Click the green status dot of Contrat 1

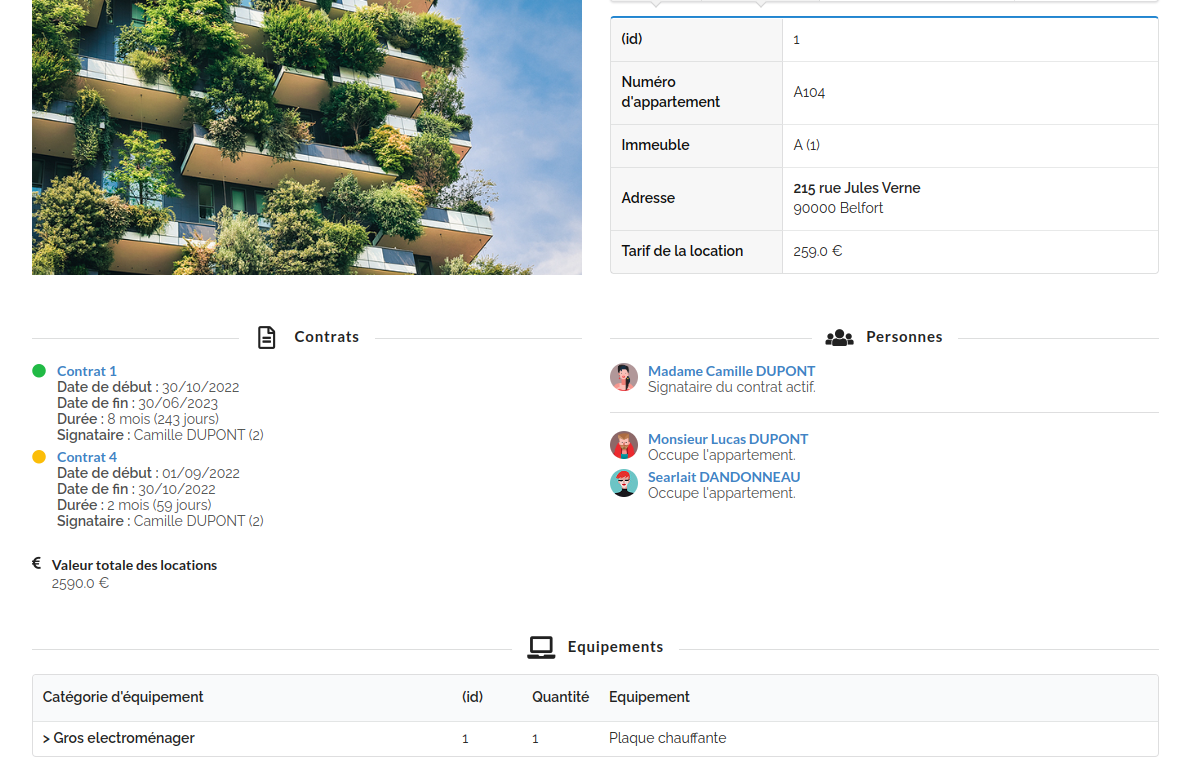coord(39,371)
